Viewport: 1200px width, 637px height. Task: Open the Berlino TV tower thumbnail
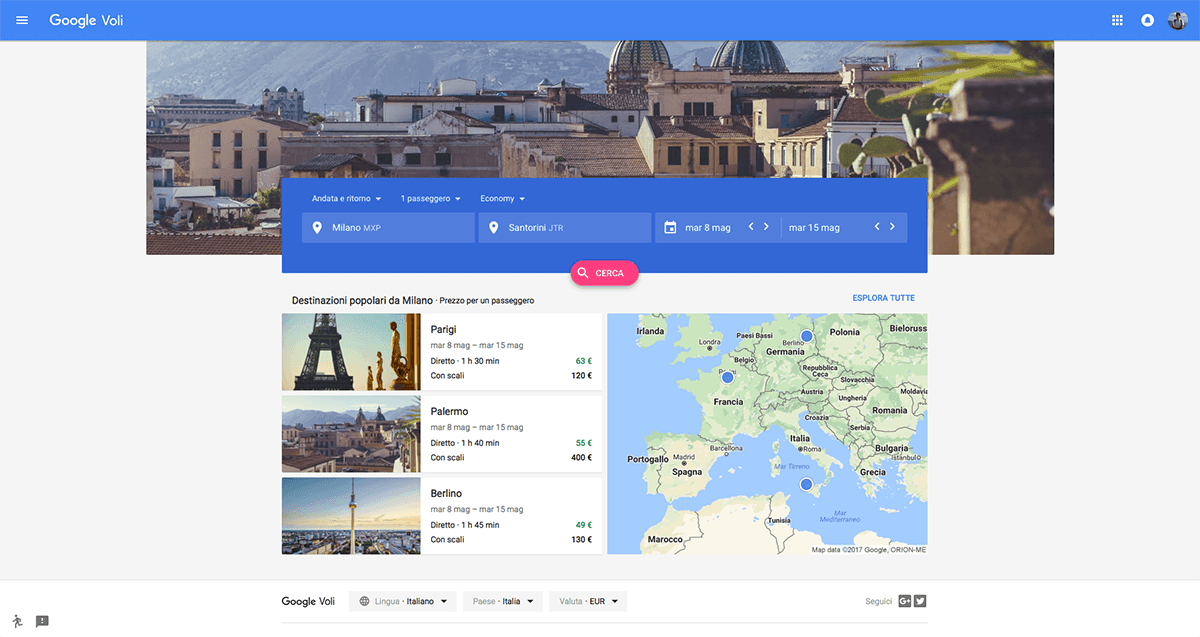coord(351,516)
